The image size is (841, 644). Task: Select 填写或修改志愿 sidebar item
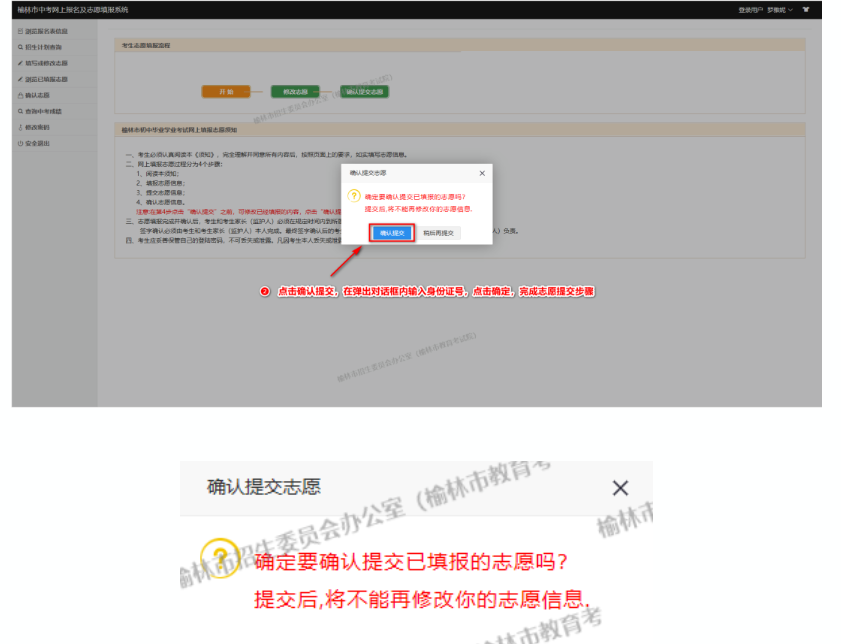(46, 63)
